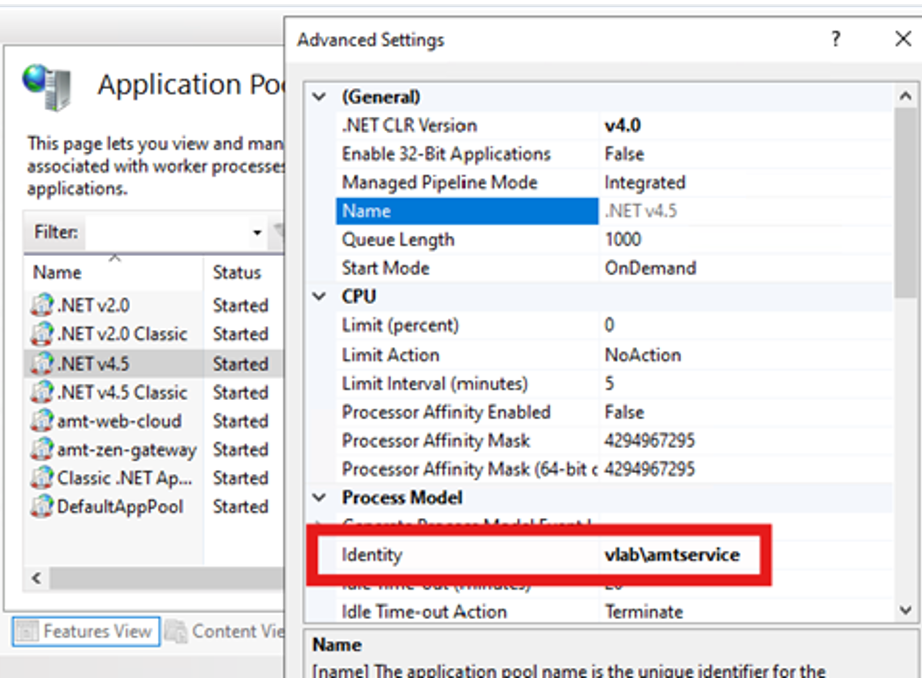Click left arrow of app pool list scrollbar
Viewport: 922px width, 682px height.
click(x=36, y=578)
